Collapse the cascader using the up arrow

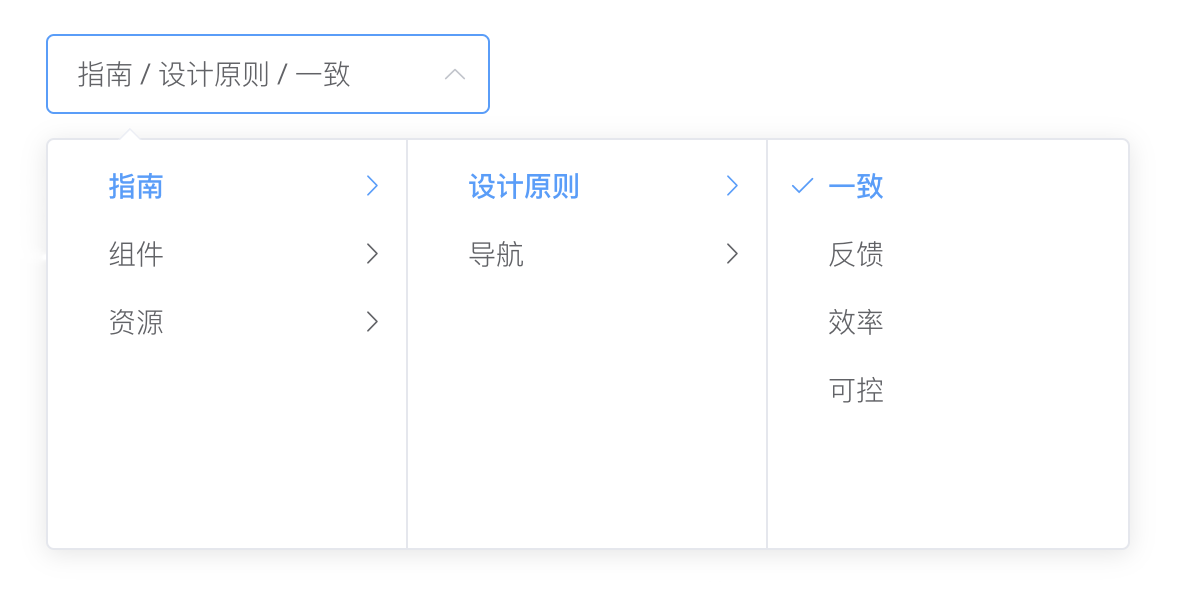click(x=455, y=74)
